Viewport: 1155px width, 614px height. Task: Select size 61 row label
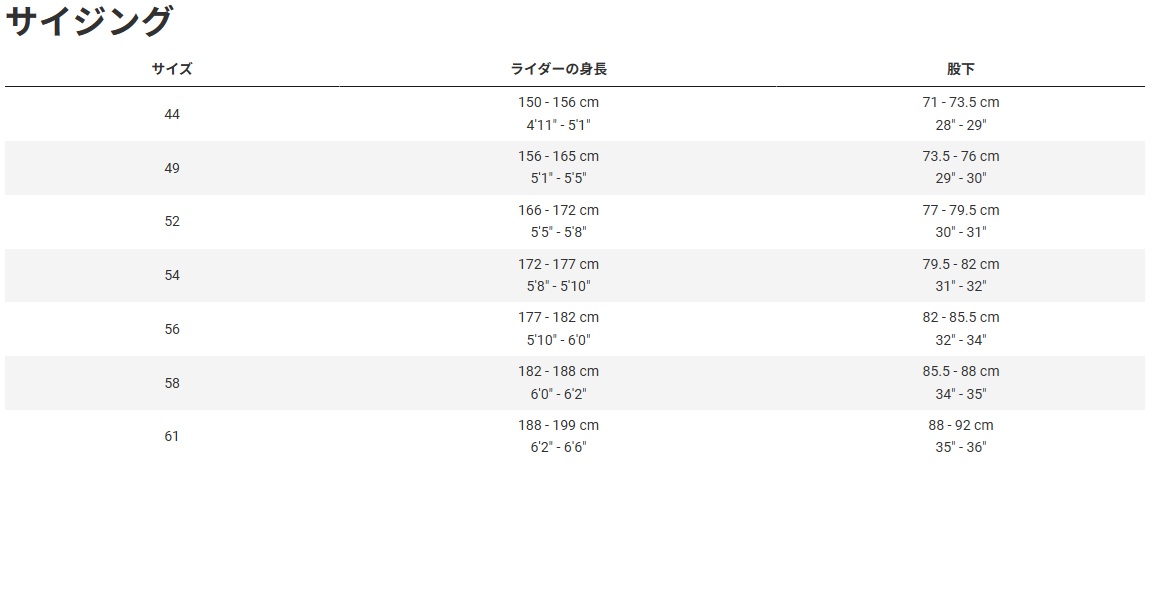172,436
